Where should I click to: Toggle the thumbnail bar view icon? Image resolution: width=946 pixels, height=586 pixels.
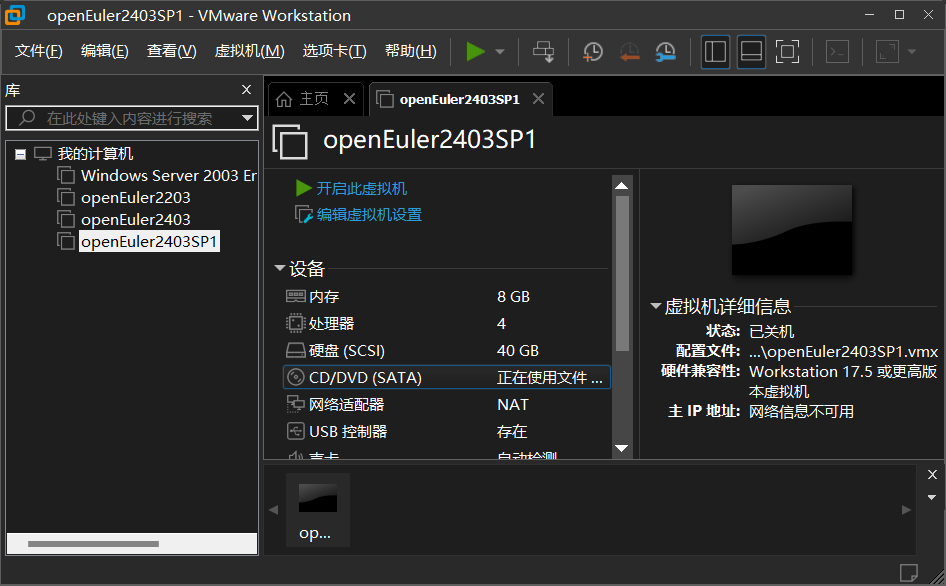coord(751,52)
